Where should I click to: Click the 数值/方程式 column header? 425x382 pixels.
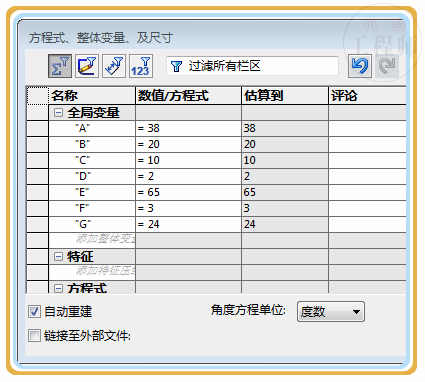[x=188, y=96]
